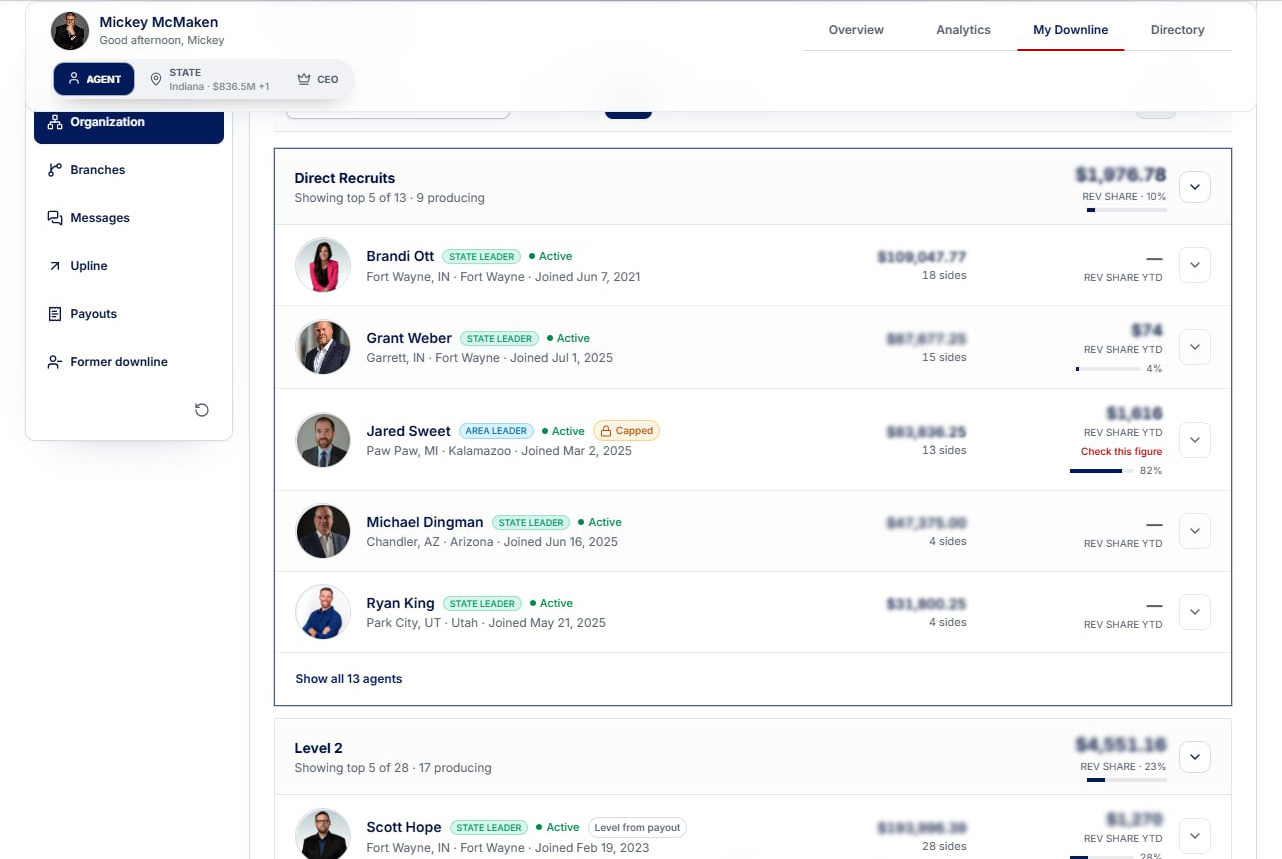
Task: Click Show all 13 agents link
Action: 348,679
